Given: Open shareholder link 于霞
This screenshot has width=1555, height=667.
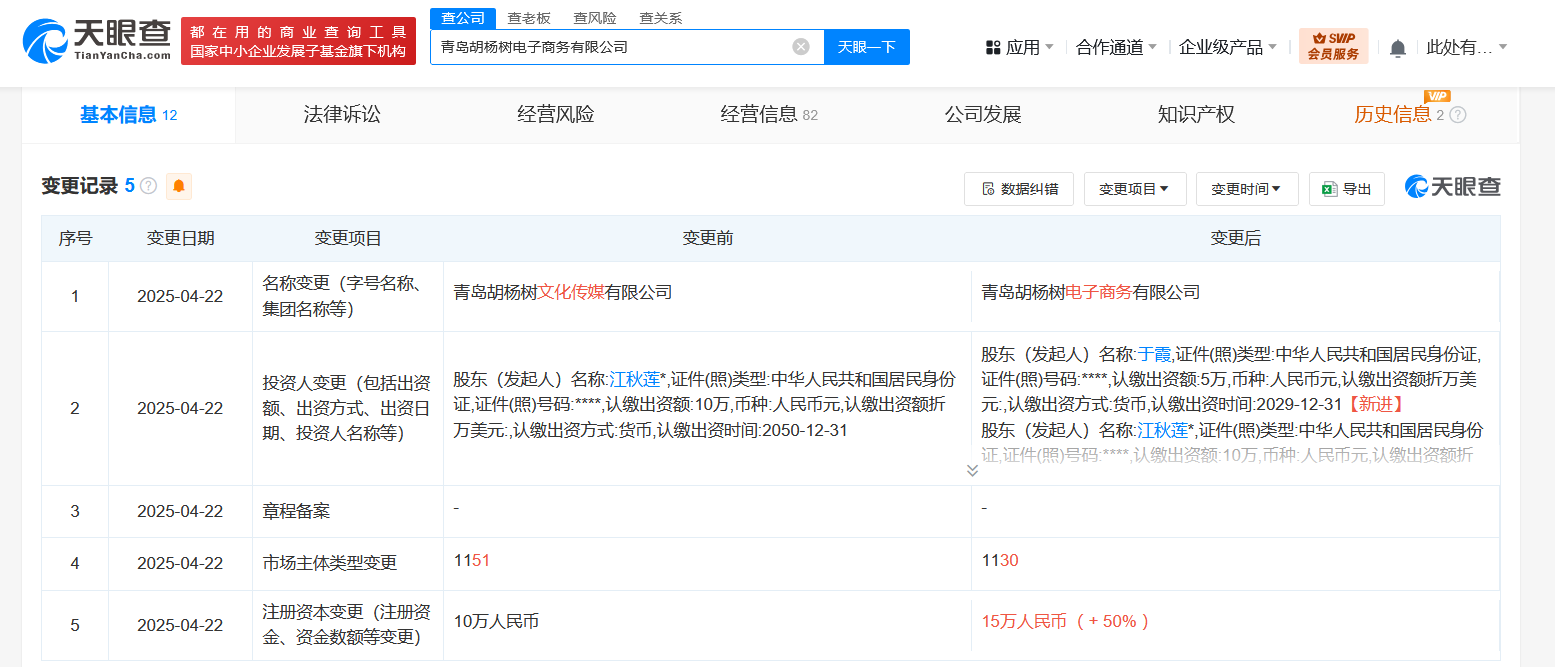Looking at the screenshot, I should pyautogui.click(x=1153, y=354).
